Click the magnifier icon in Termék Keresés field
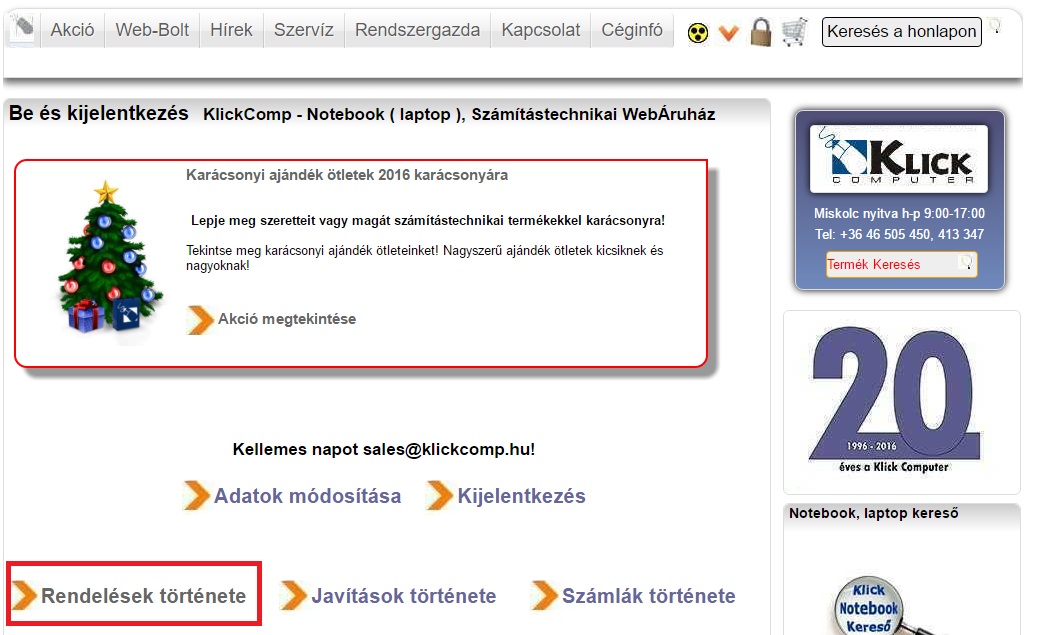 point(967,262)
